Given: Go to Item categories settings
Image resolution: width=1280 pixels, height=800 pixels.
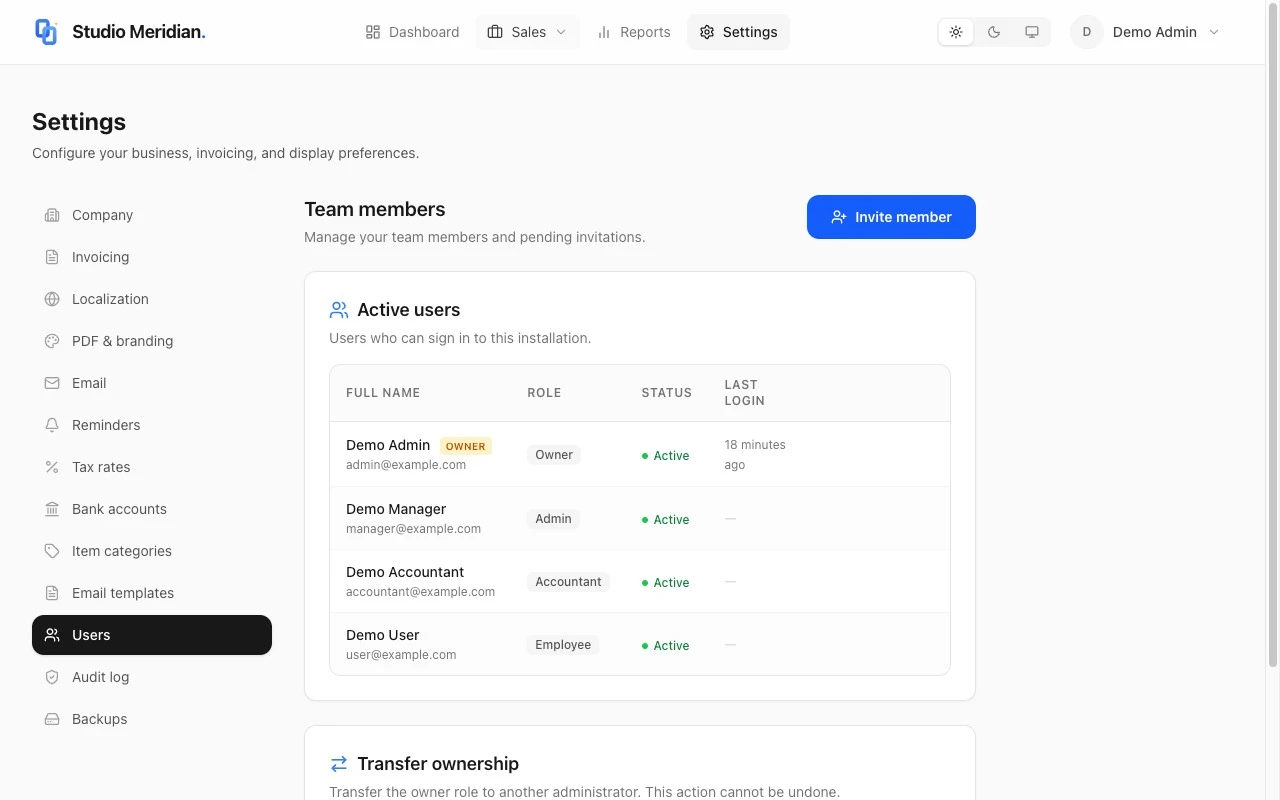Looking at the screenshot, I should [x=152, y=551].
